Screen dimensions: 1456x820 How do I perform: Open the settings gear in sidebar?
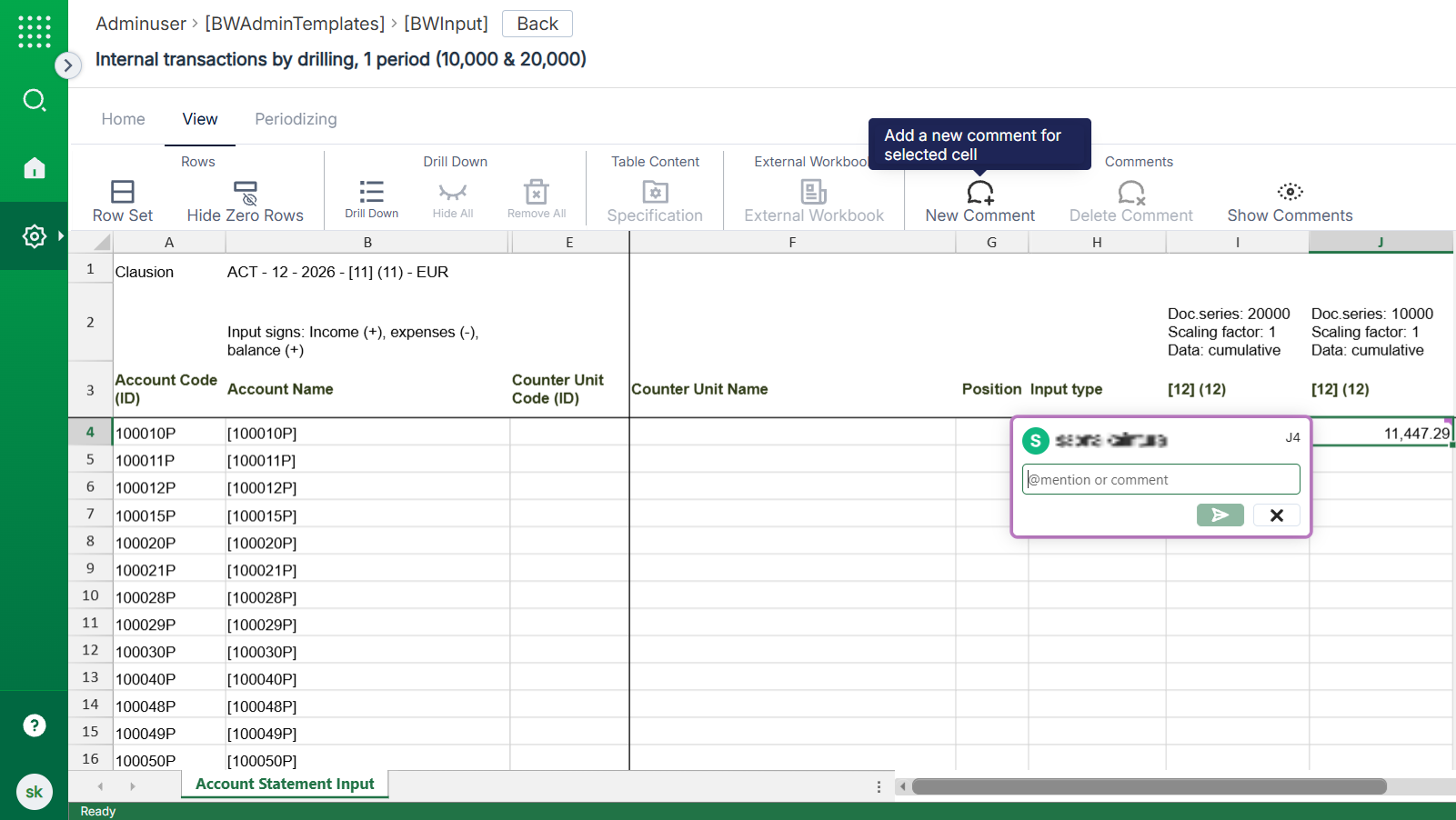click(34, 236)
